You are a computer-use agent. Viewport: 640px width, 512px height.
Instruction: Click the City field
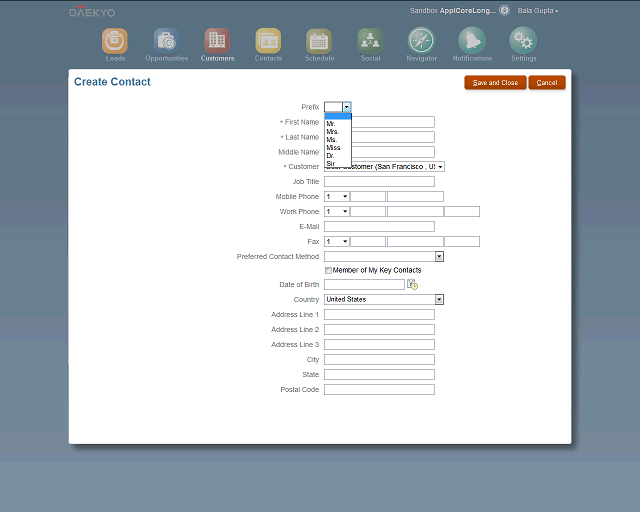(379, 359)
